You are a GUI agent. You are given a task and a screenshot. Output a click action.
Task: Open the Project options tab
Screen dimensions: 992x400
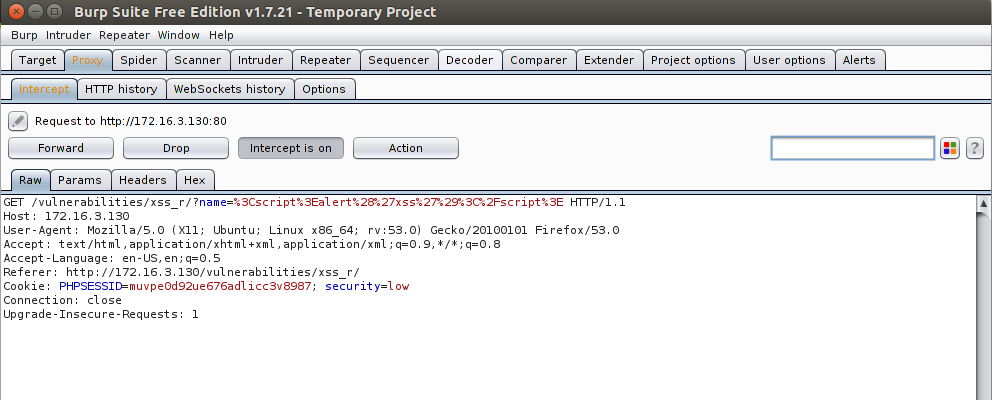point(693,60)
